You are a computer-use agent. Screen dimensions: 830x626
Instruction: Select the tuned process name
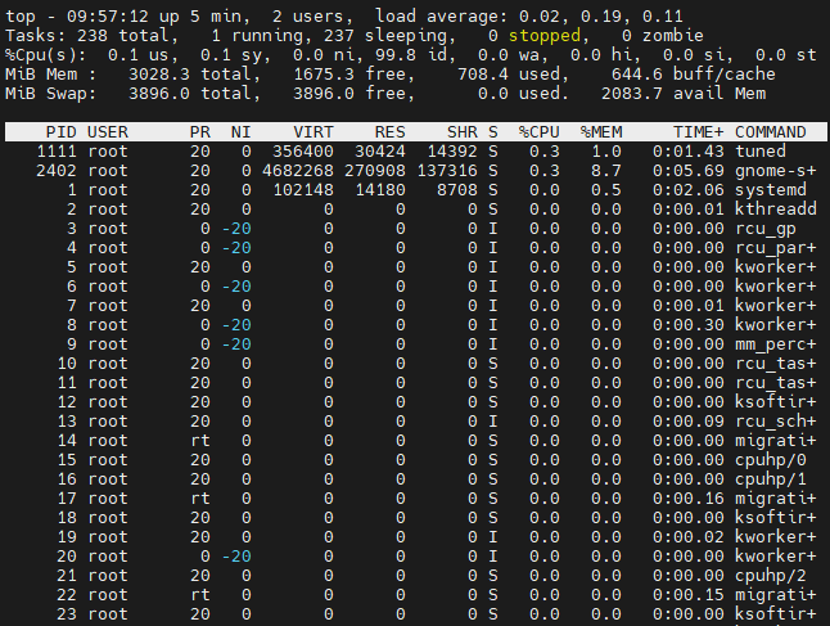[x=760, y=151]
